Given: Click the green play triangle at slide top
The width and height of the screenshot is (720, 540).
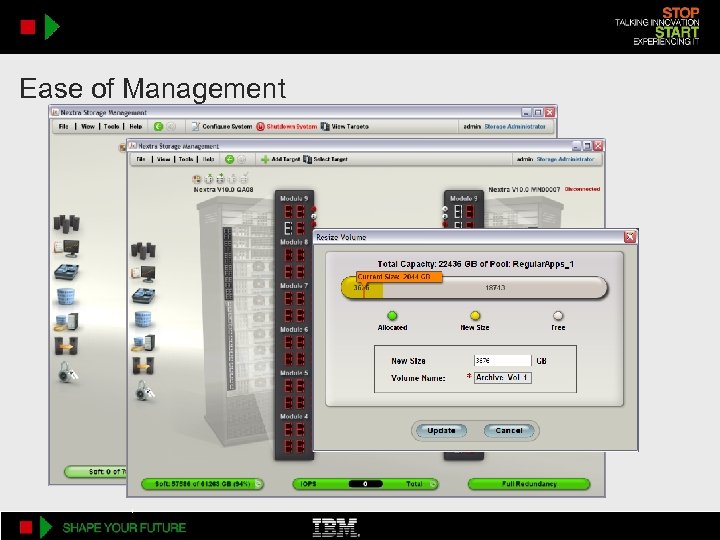Looking at the screenshot, I should 52,27.
